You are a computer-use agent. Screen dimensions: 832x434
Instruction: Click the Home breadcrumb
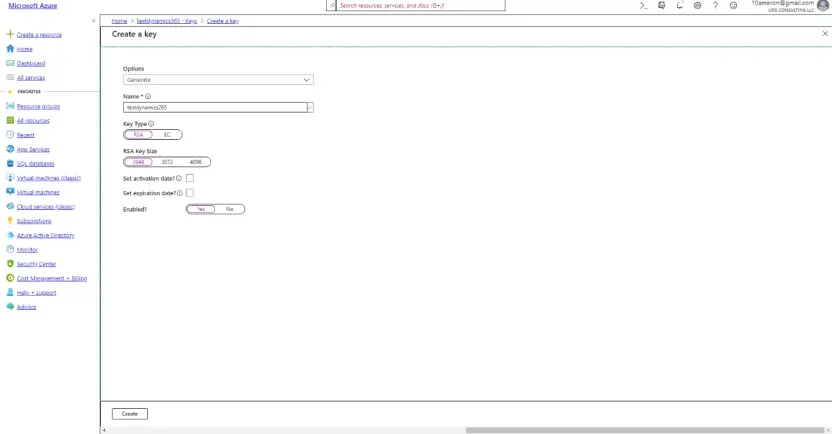pos(119,21)
